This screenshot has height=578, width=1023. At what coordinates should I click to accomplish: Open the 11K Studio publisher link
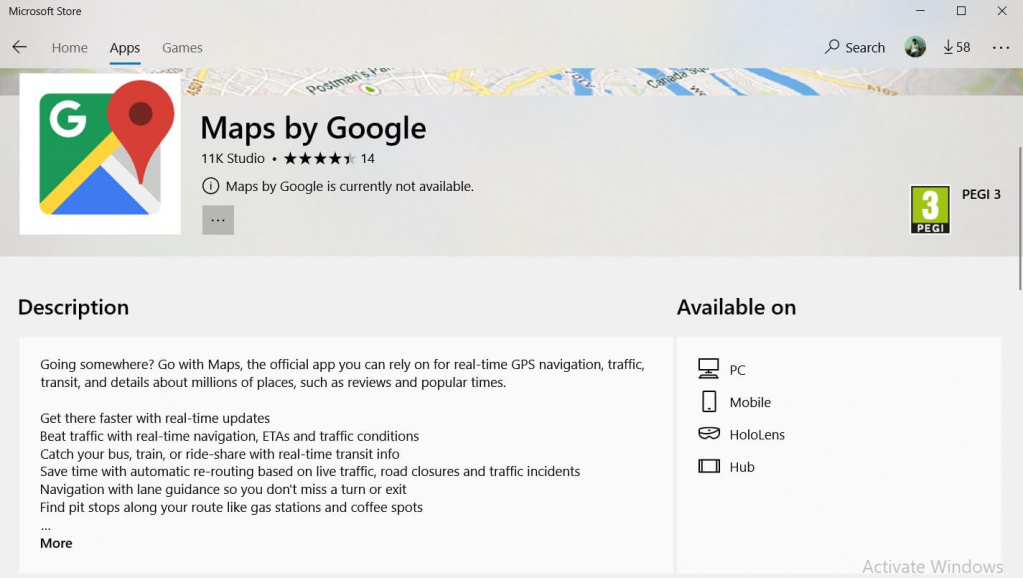[x=233, y=158]
